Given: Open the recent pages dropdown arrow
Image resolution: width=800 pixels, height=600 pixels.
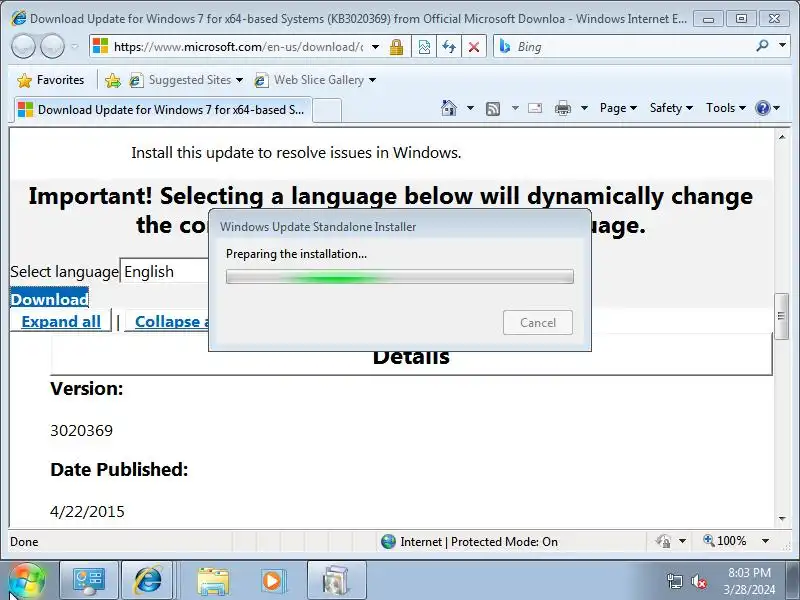Looking at the screenshot, I should [x=74, y=46].
